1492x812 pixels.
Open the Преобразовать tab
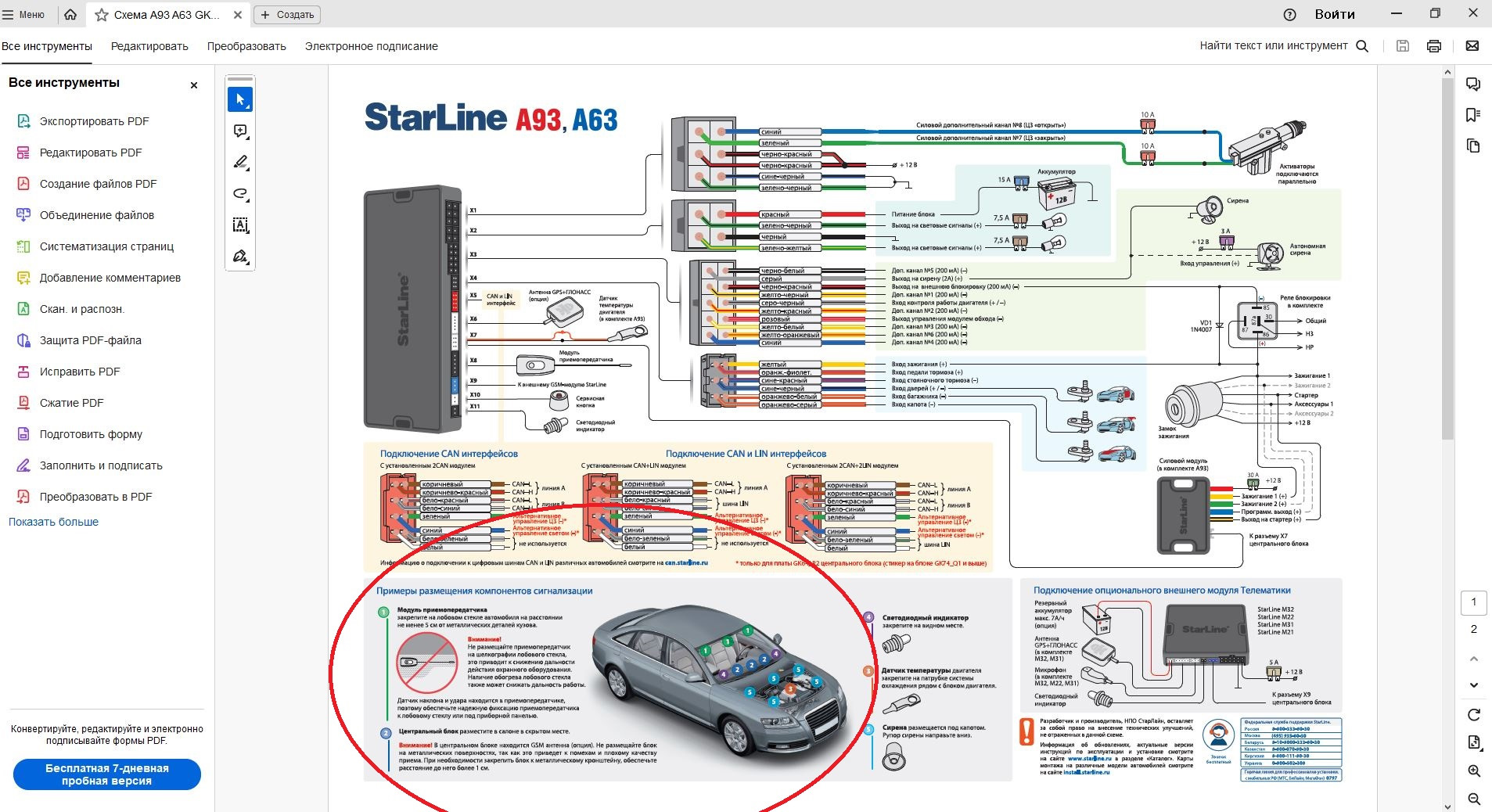(246, 46)
